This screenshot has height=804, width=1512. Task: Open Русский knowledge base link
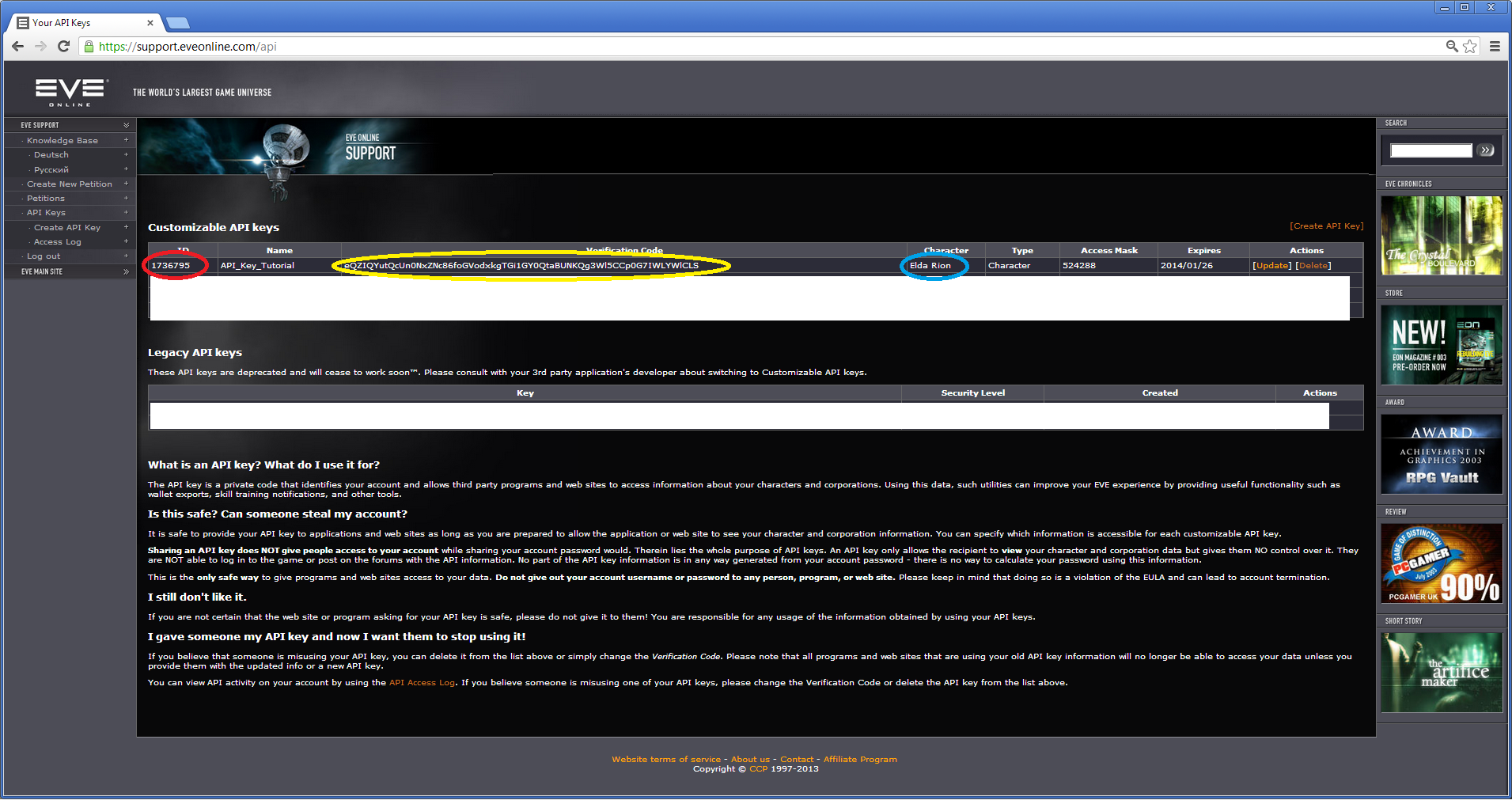[x=51, y=169]
